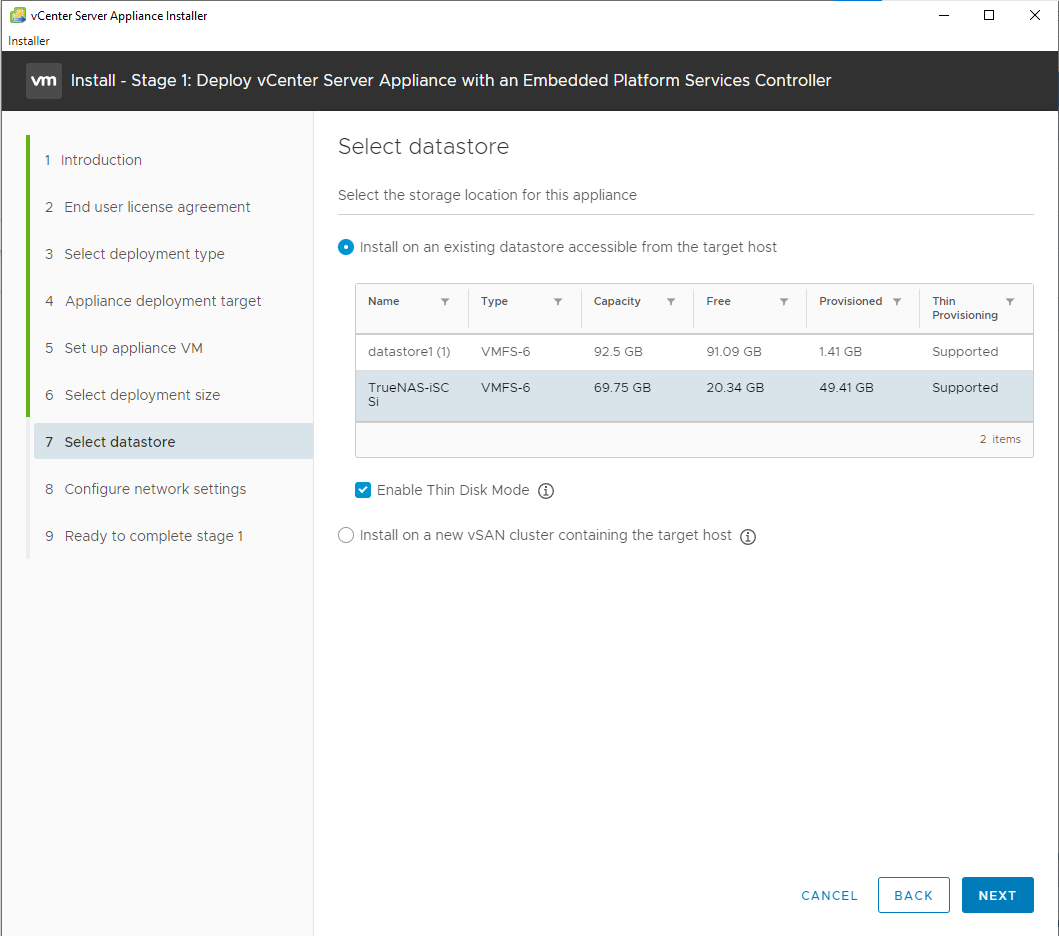Image resolution: width=1059 pixels, height=936 pixels.
Task: Go to step 1 Introduction
Action: [93, 160]
